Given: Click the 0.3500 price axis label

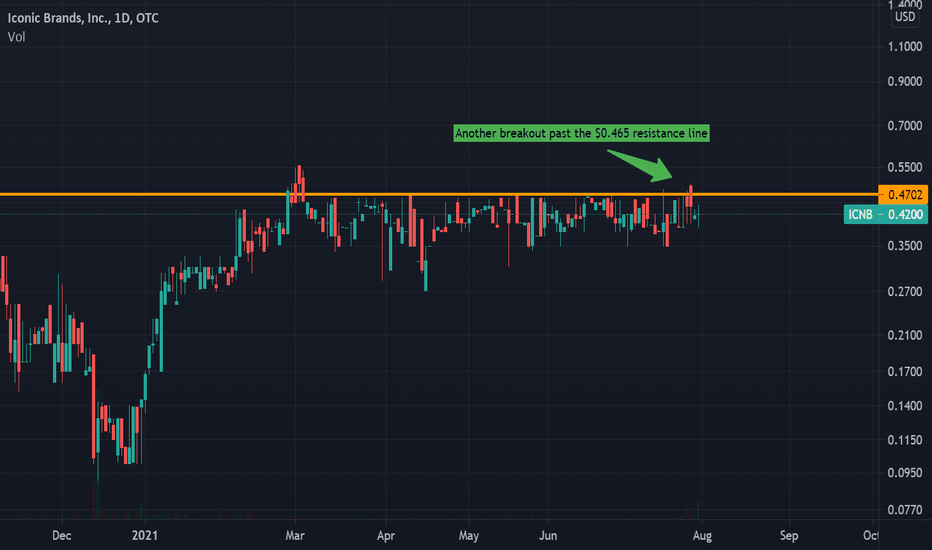Looking at the screenshot, I should click(x=905, y=246).
